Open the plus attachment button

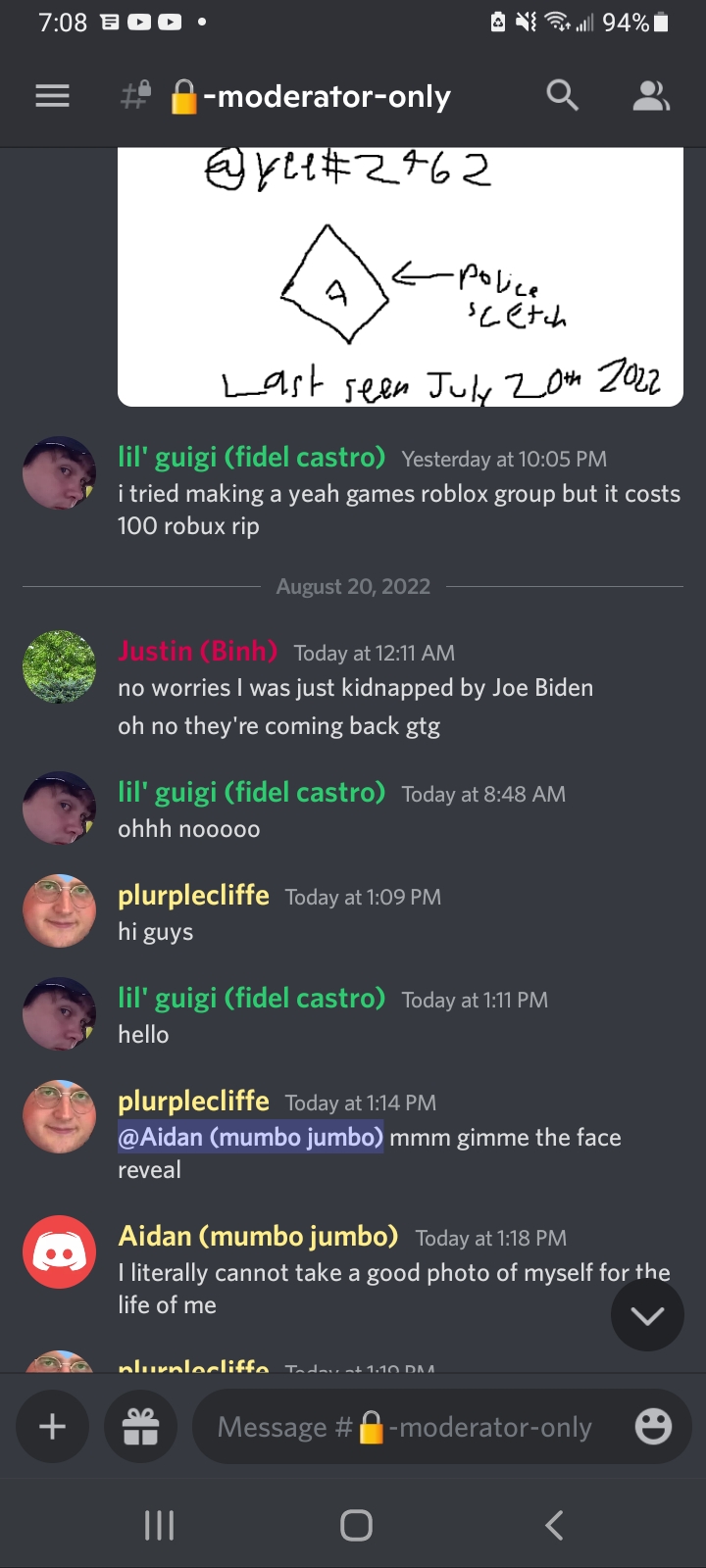tap(52, 1426)
